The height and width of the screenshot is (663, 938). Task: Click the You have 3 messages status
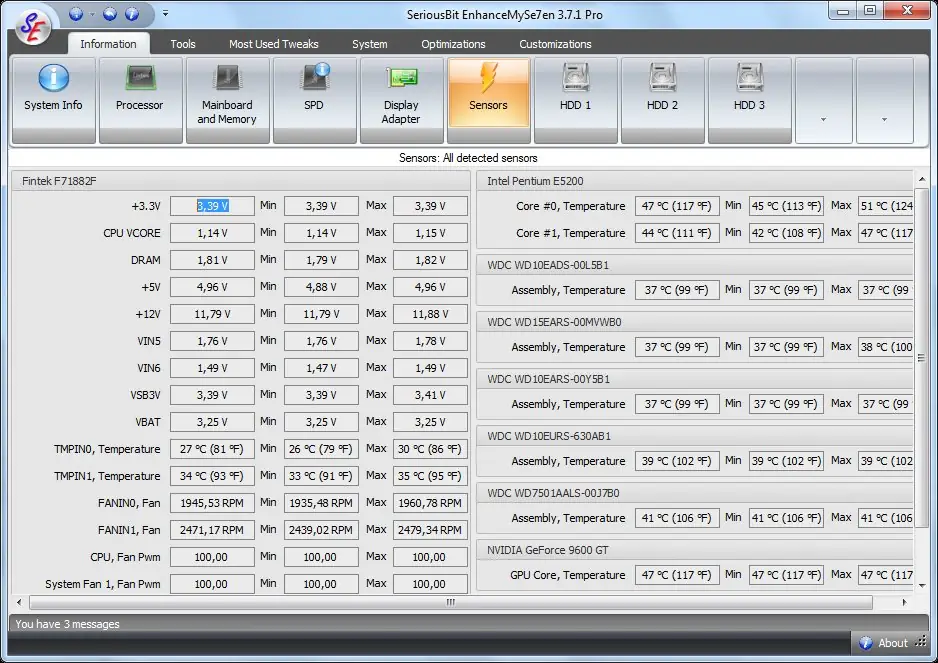[68, 624]
